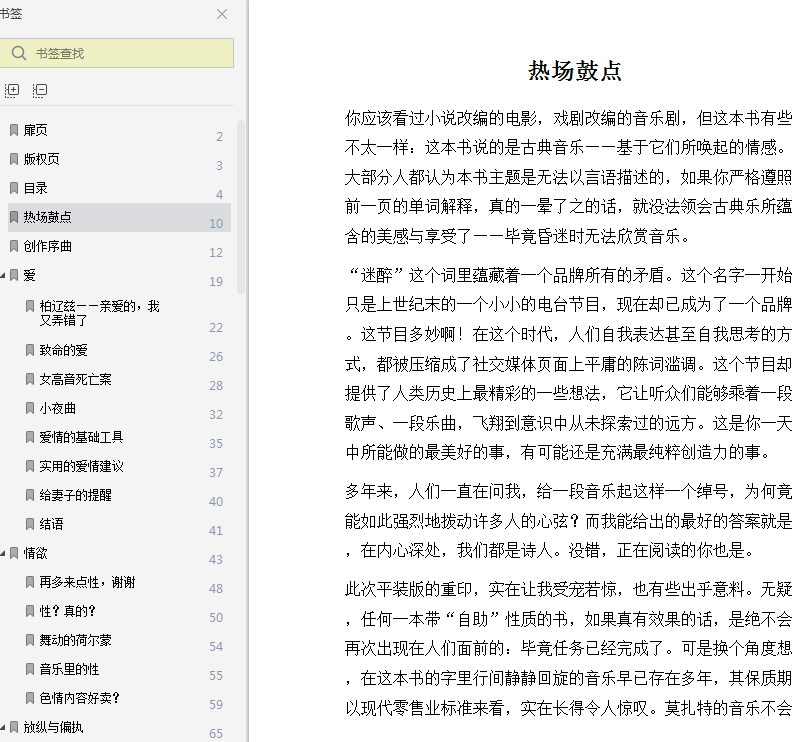Image resolution: width=807 pixels, height=742 pixels.
Task: Click the bookmark icon next to 舞动的荷尔蒙
Action: (30, 641)
